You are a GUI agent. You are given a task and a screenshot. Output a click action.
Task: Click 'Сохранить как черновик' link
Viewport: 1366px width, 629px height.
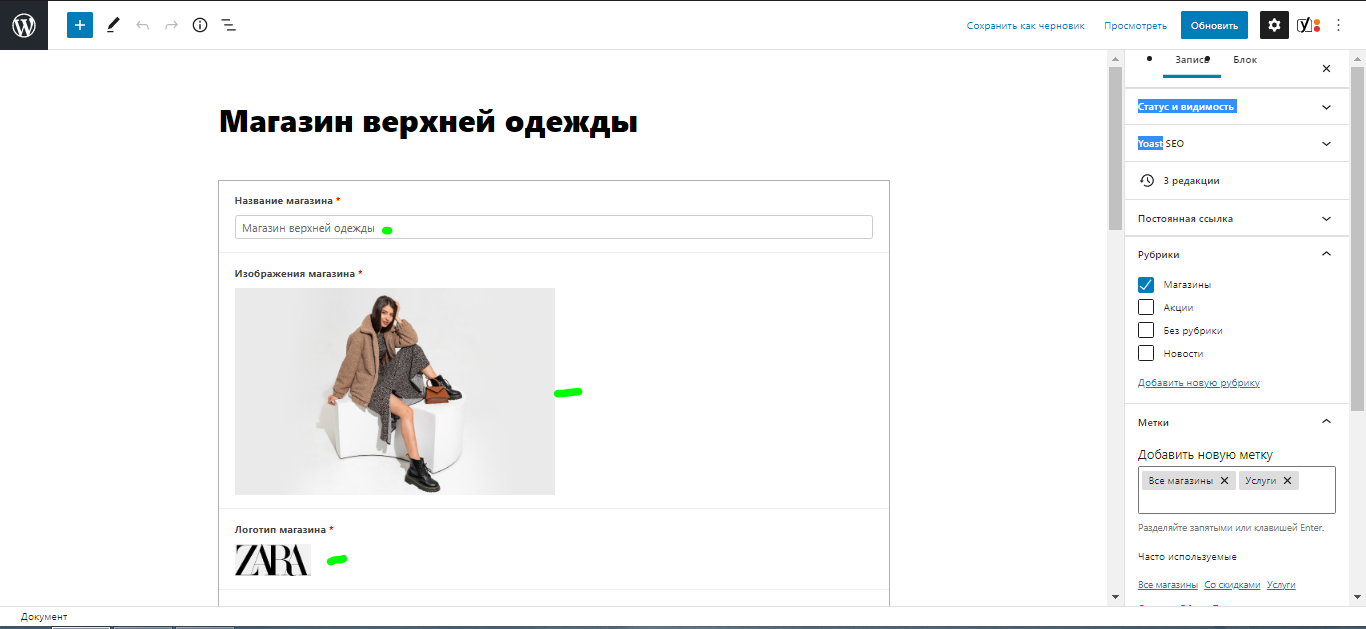click(1025, 26)
